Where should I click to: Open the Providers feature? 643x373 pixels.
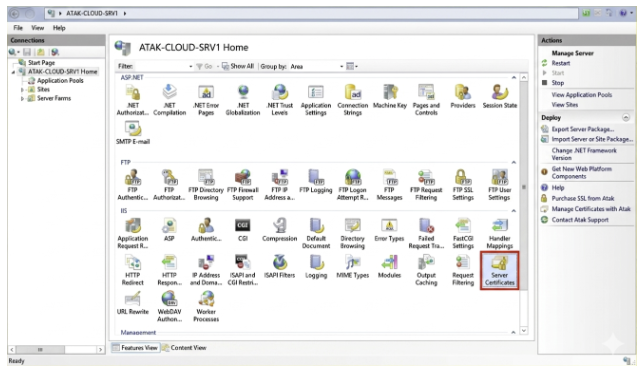tap(463, 97)
